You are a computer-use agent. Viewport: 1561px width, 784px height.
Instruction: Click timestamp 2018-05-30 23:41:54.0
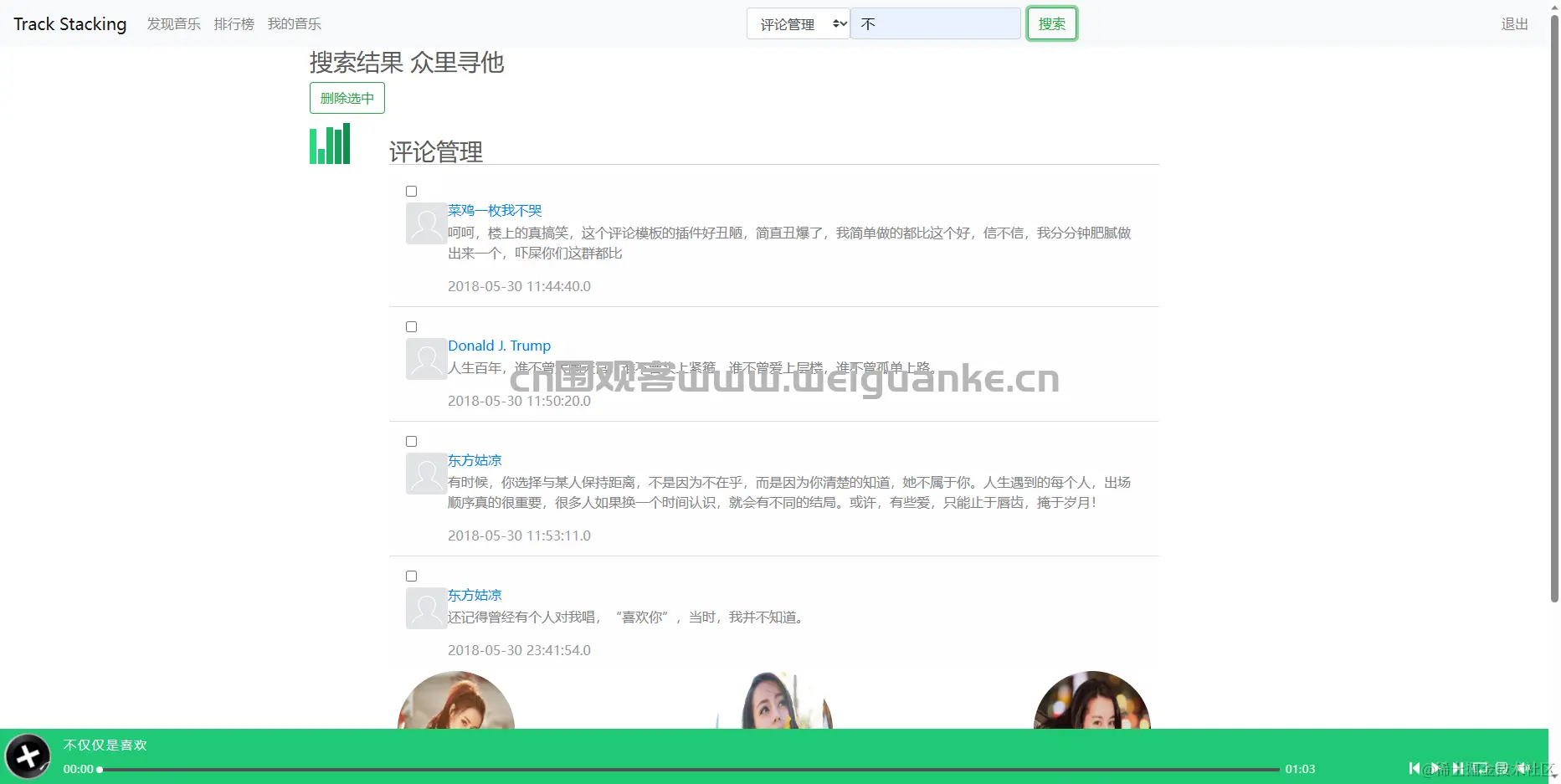click(519, 650)
